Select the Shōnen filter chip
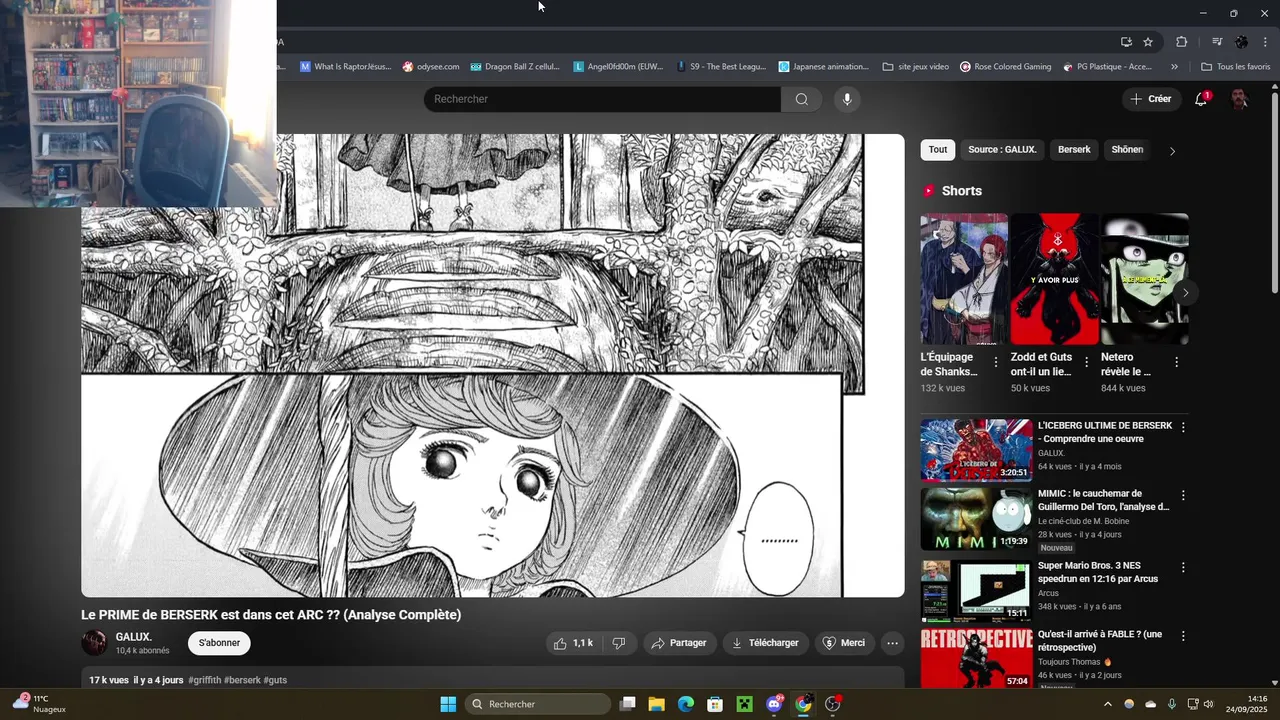Screen dimensions: 1280x720 1127,150
